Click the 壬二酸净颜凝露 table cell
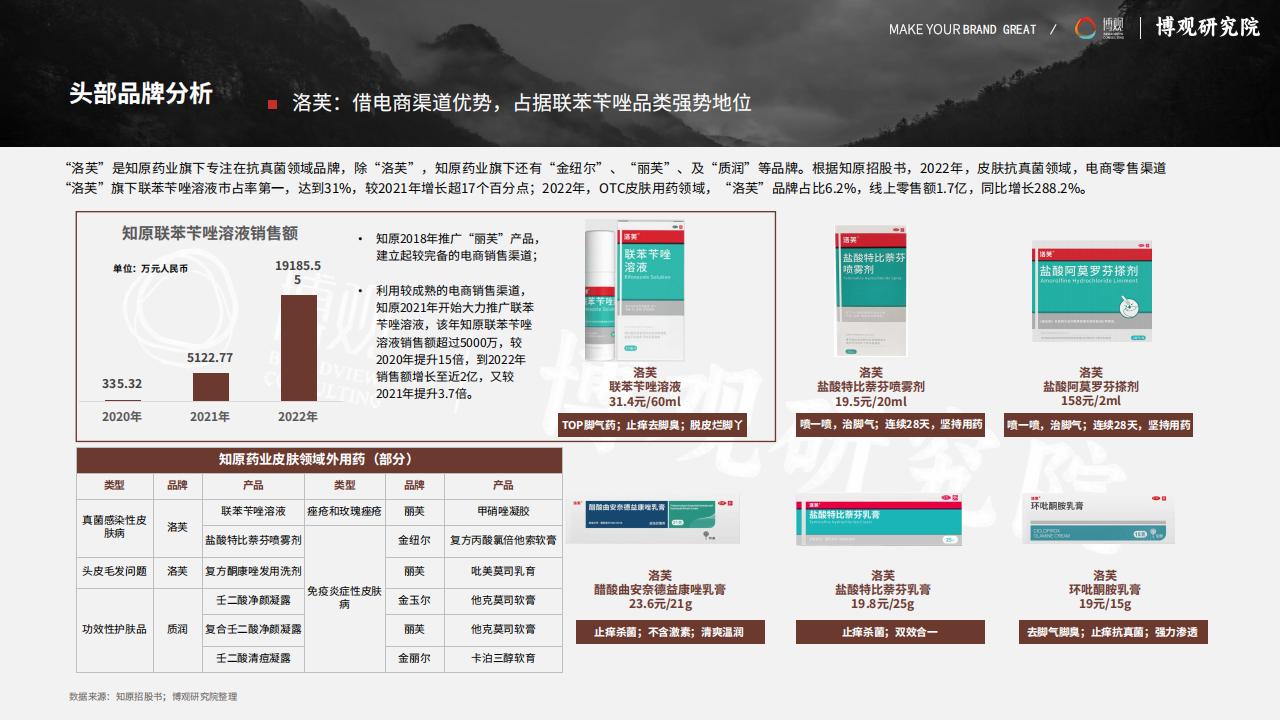The width and height of the screenshot is (1280, 720). 253,600
